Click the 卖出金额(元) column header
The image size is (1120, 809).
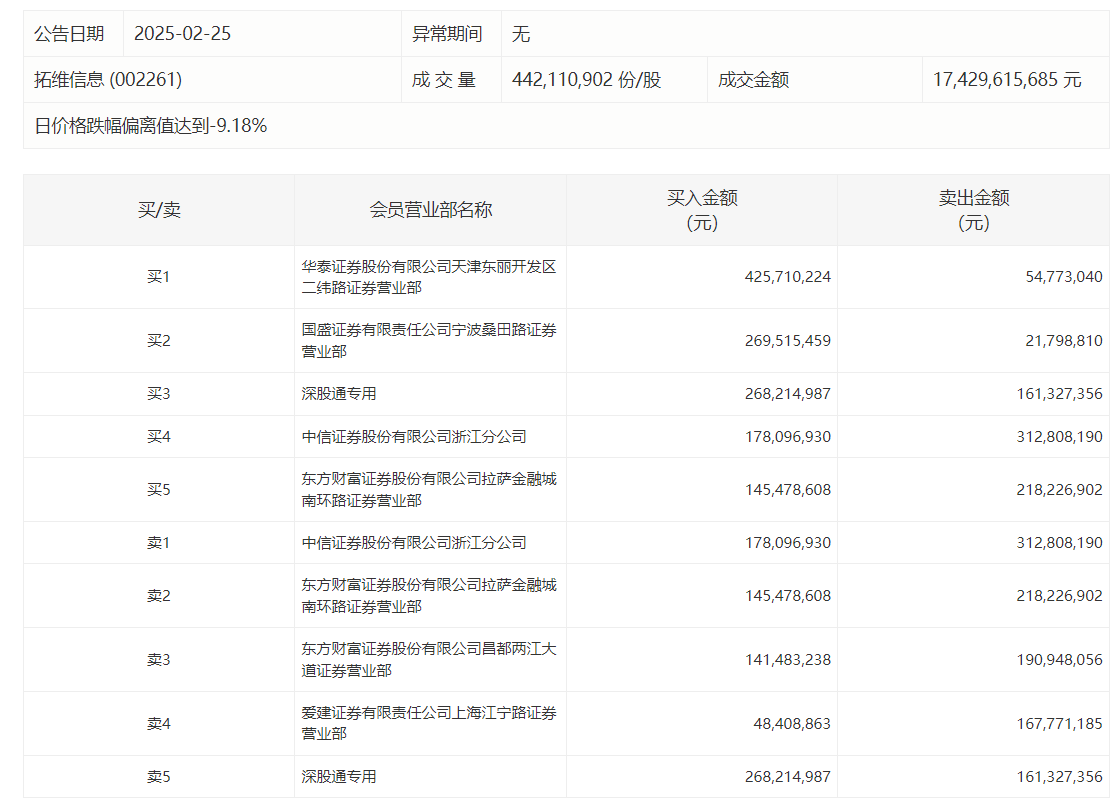click(x=974, y=210)
